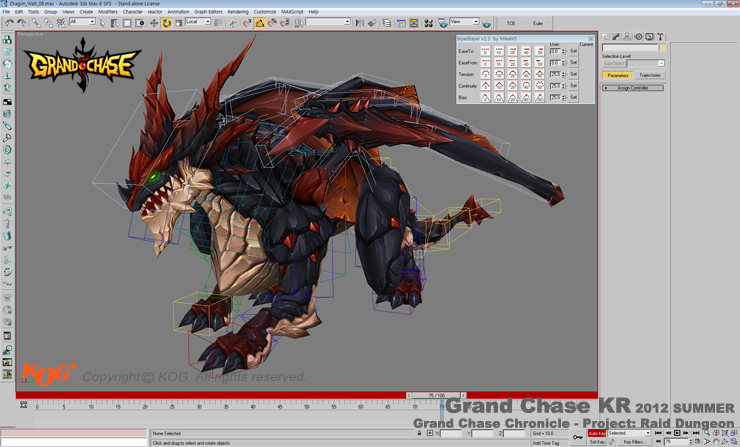
Task: Open the Motion command panel tab
Action: pyautogui.click(x=638, y=37)
